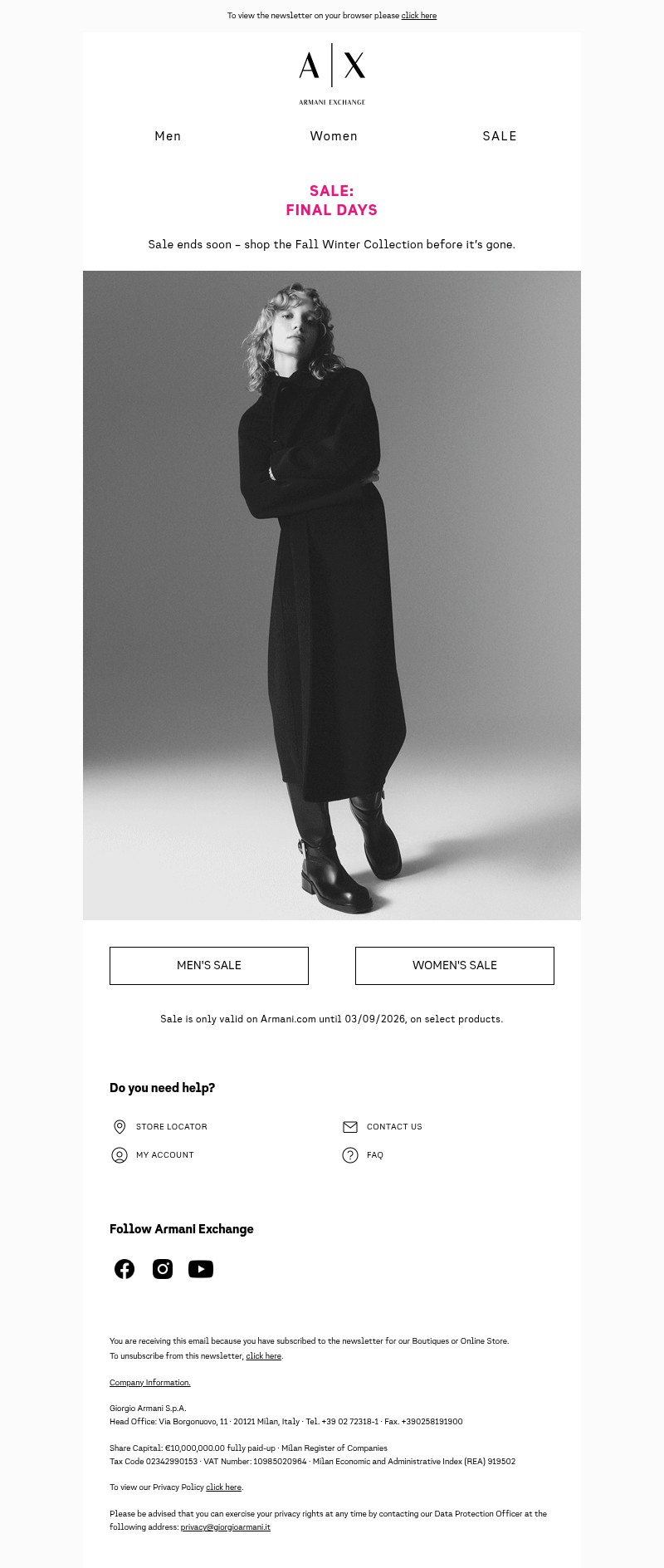Click the unsubscribe click here link
Image resolution: width=664 pixels, height=1568 pixels.
point(264,1356)
